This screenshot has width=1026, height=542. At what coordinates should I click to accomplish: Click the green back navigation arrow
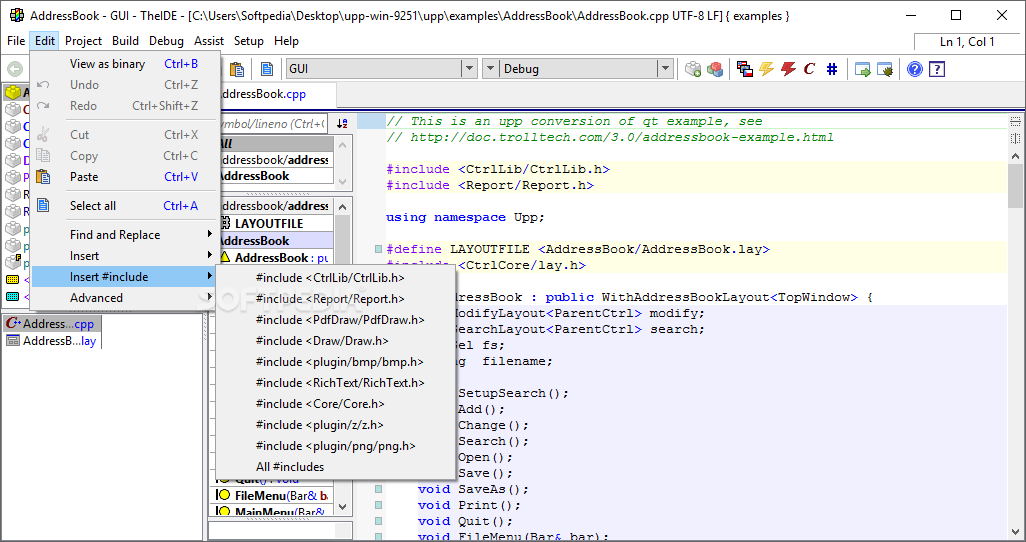point(15,69)
